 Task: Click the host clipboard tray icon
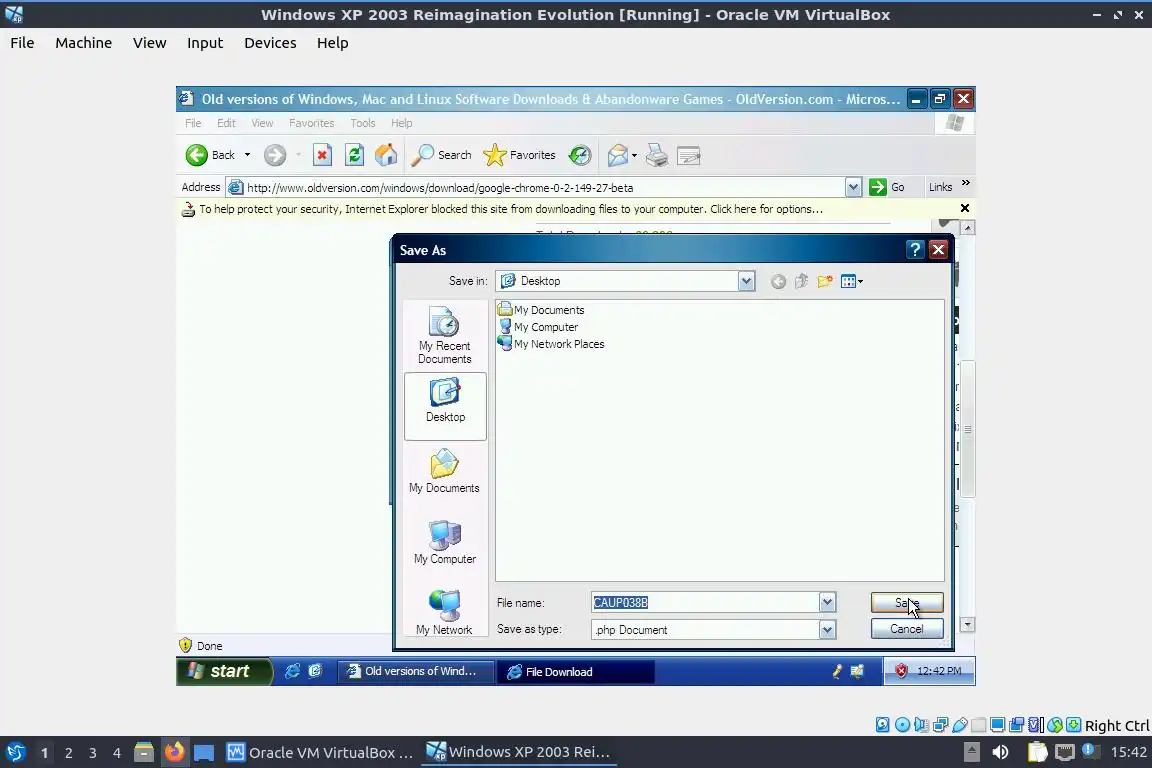point(1037,752)
